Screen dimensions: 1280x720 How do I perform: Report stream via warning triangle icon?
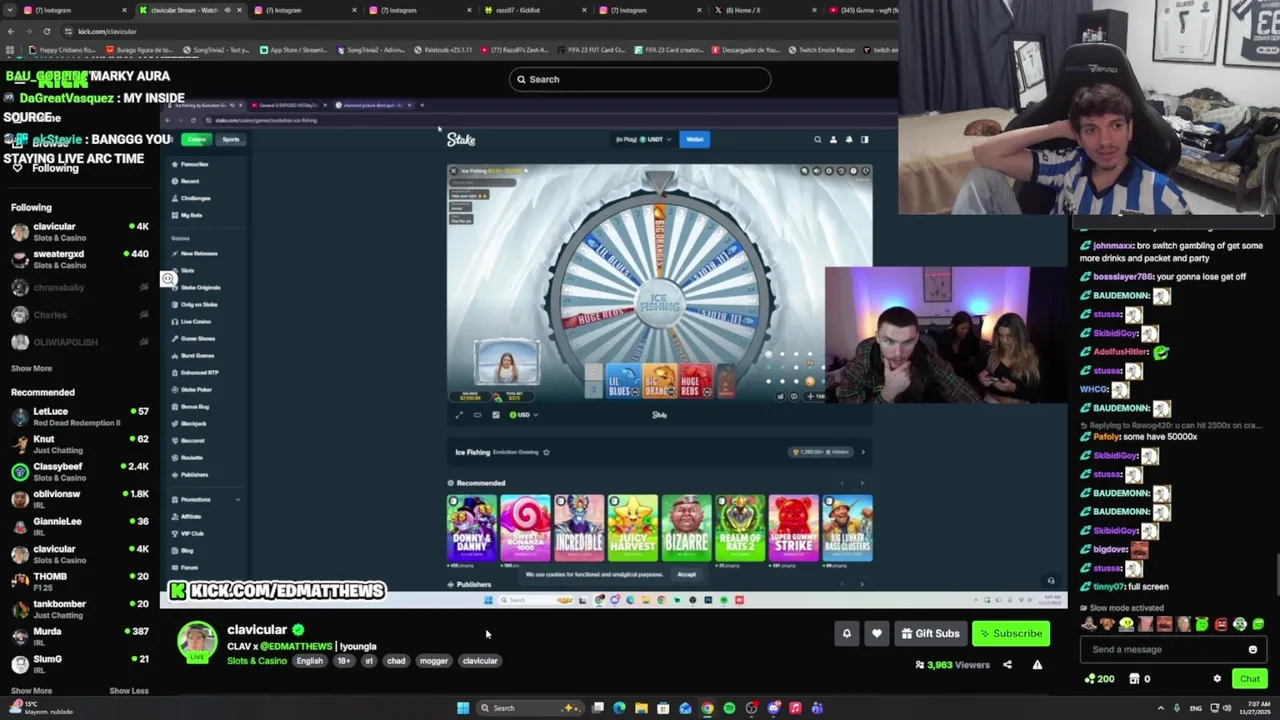[x=1037, y=665]
